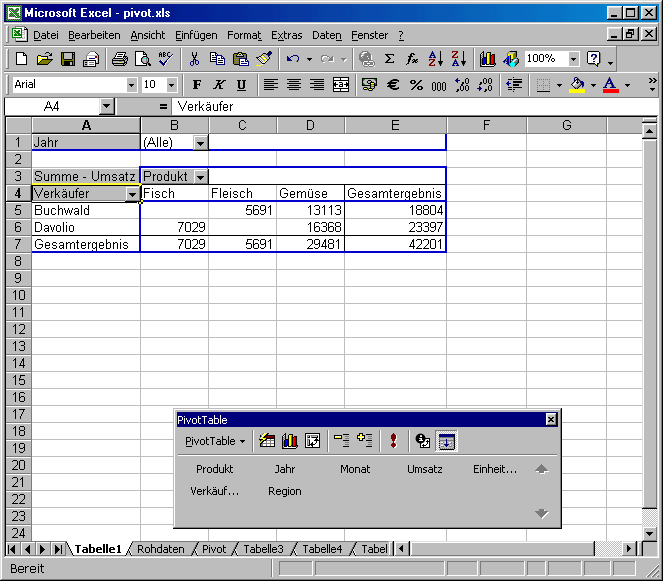Sort ascending with the A-Z icon
This screenshot has height=581, width=663.
tap(435, 59)
